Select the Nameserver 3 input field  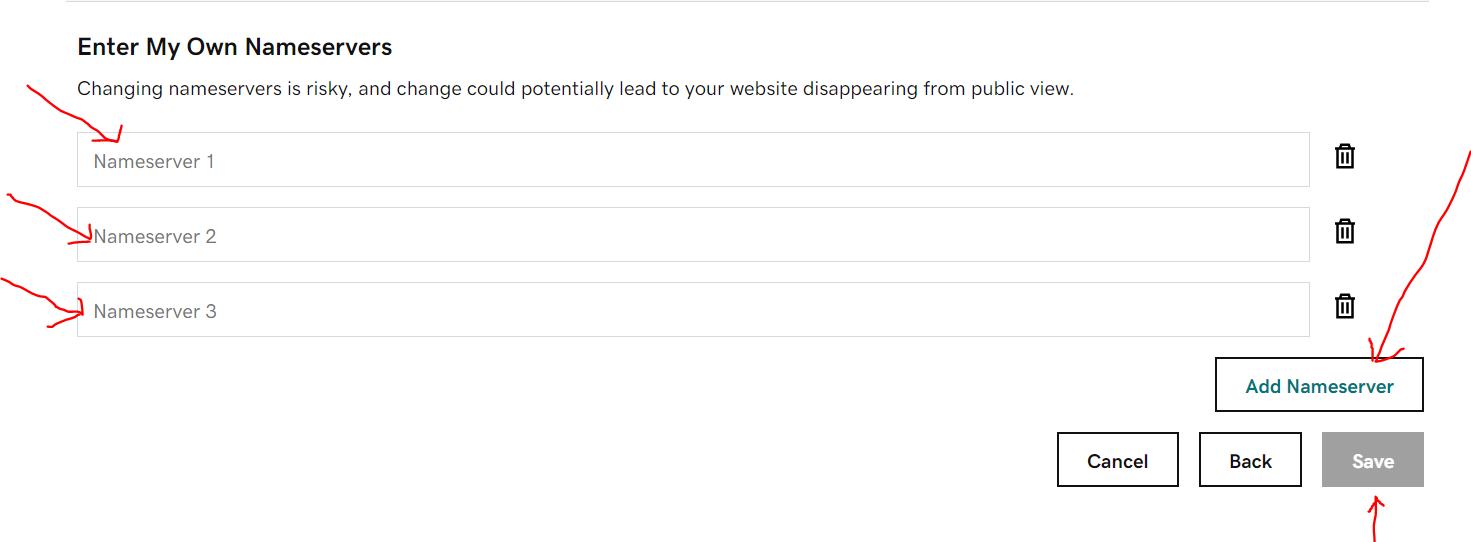pyautogui.click(x=693, y=310)
